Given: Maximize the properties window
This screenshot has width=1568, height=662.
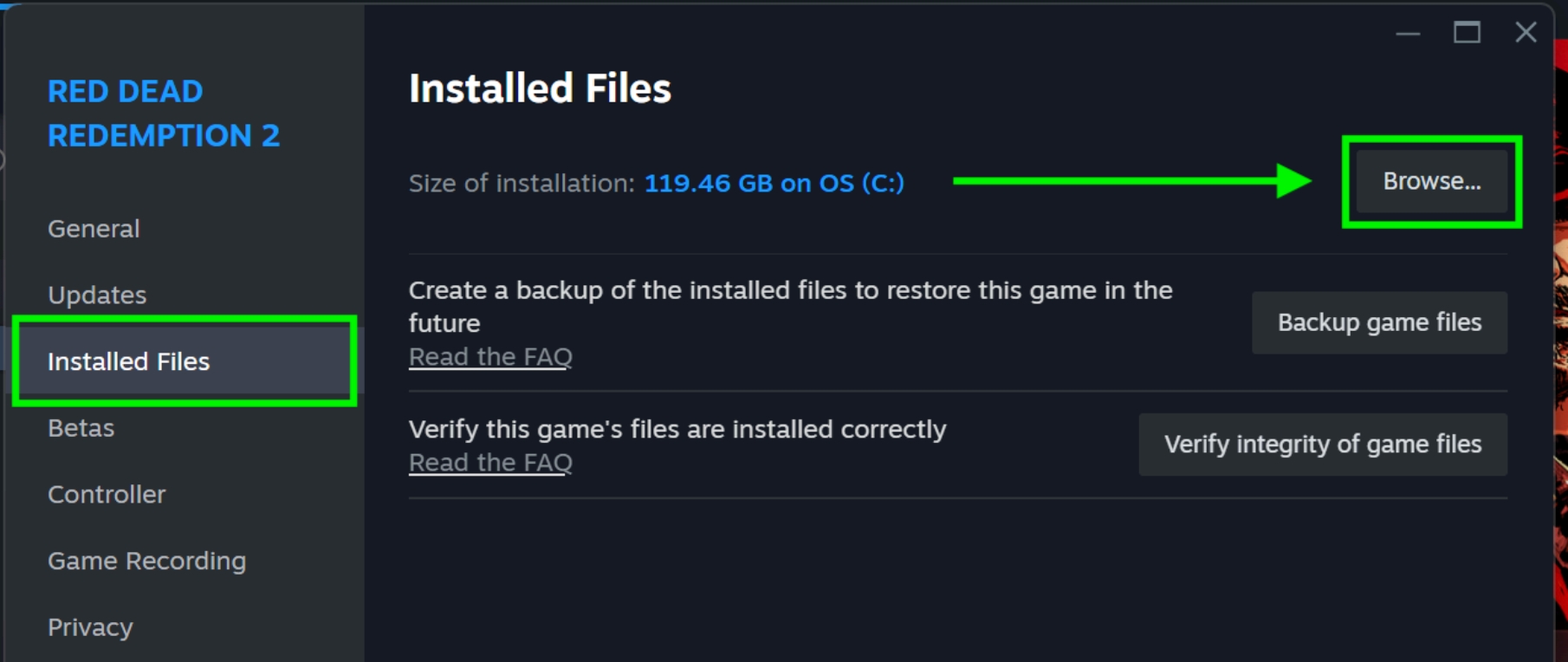Looking at the screenshot, I should 1467,33.
